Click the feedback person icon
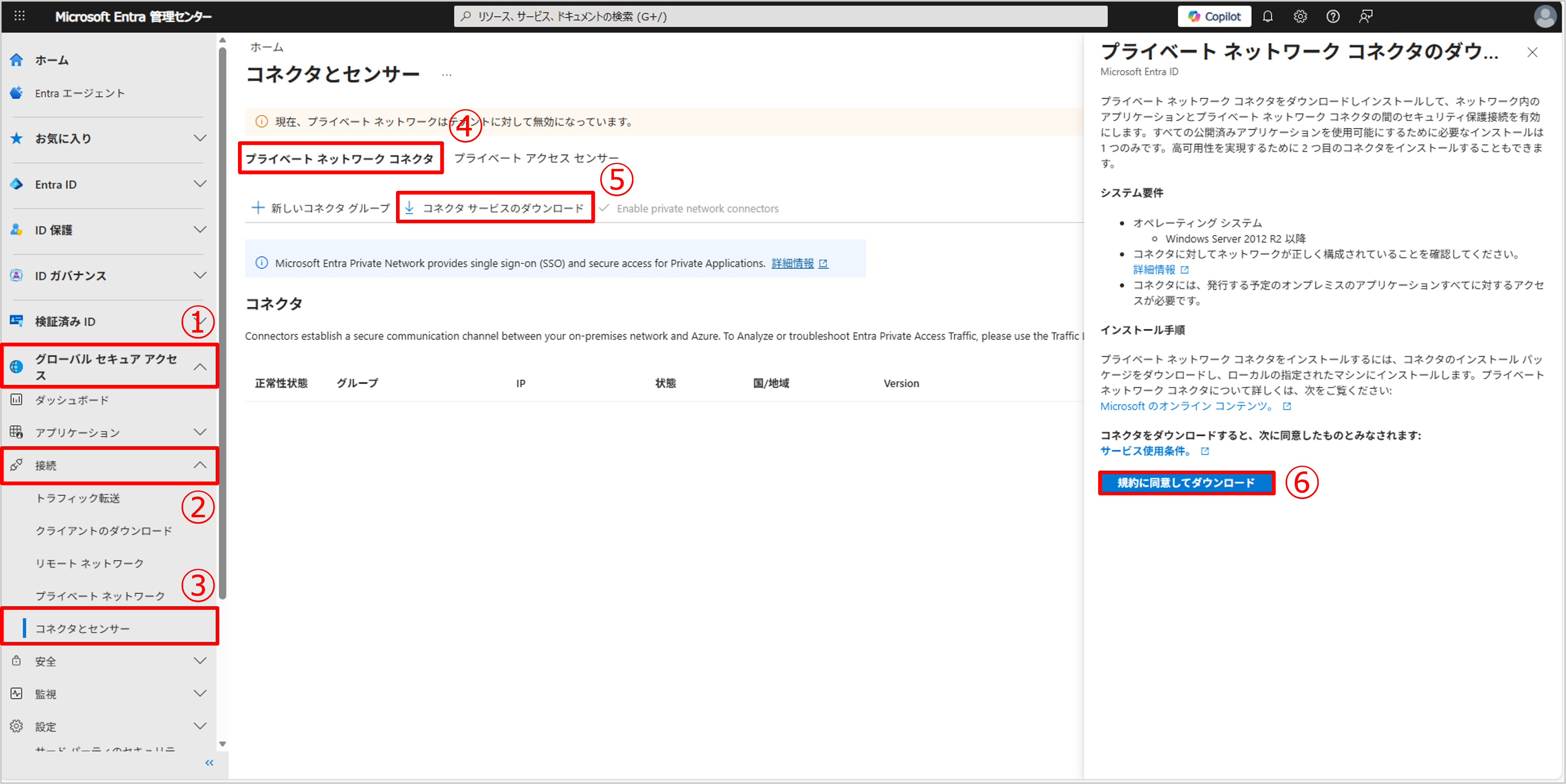Viewport: 1566px width, 784px height. pos(1365,16)
